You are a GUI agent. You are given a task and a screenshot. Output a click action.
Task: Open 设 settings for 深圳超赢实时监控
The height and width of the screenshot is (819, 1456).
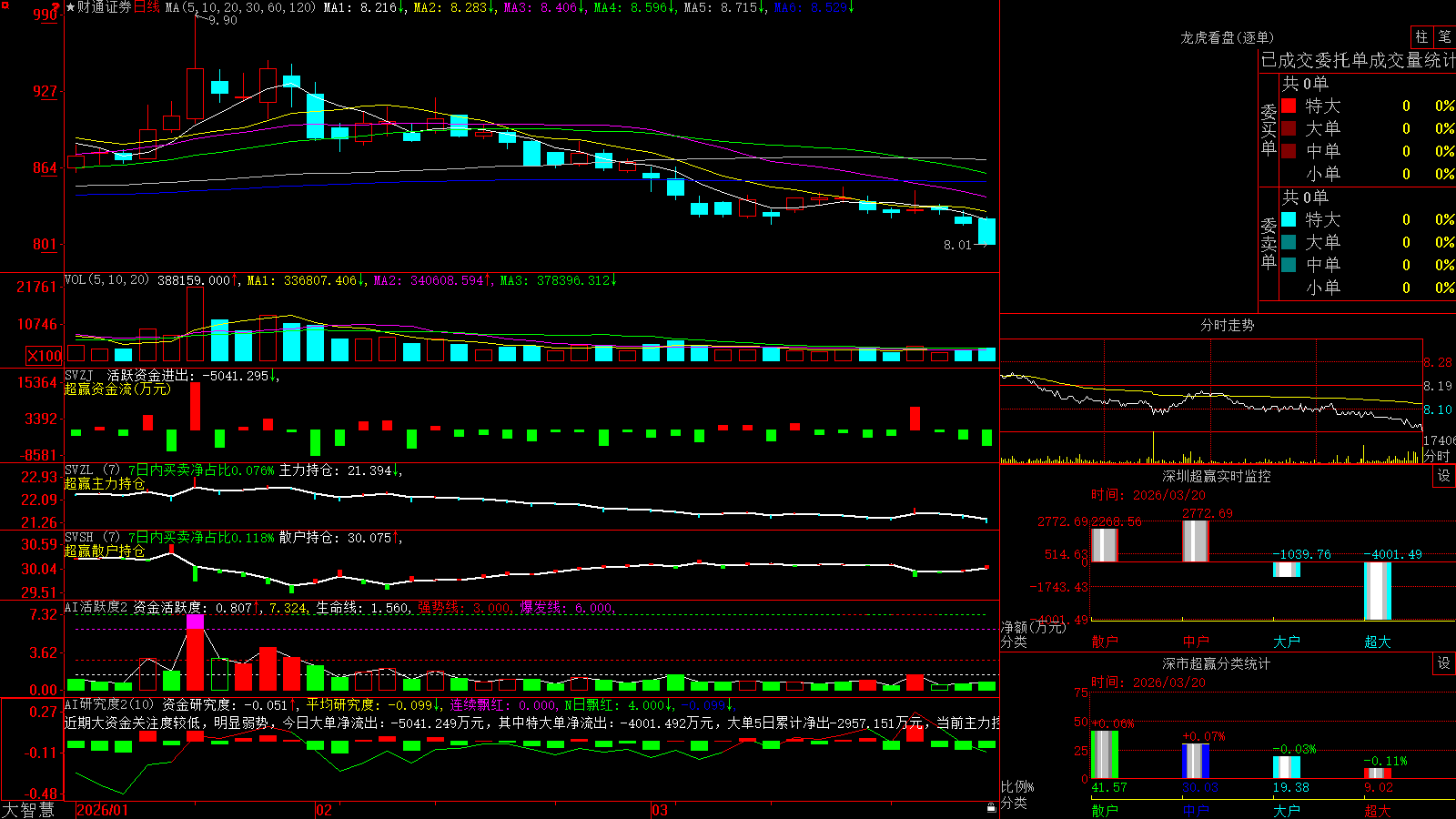point(1444,476)
